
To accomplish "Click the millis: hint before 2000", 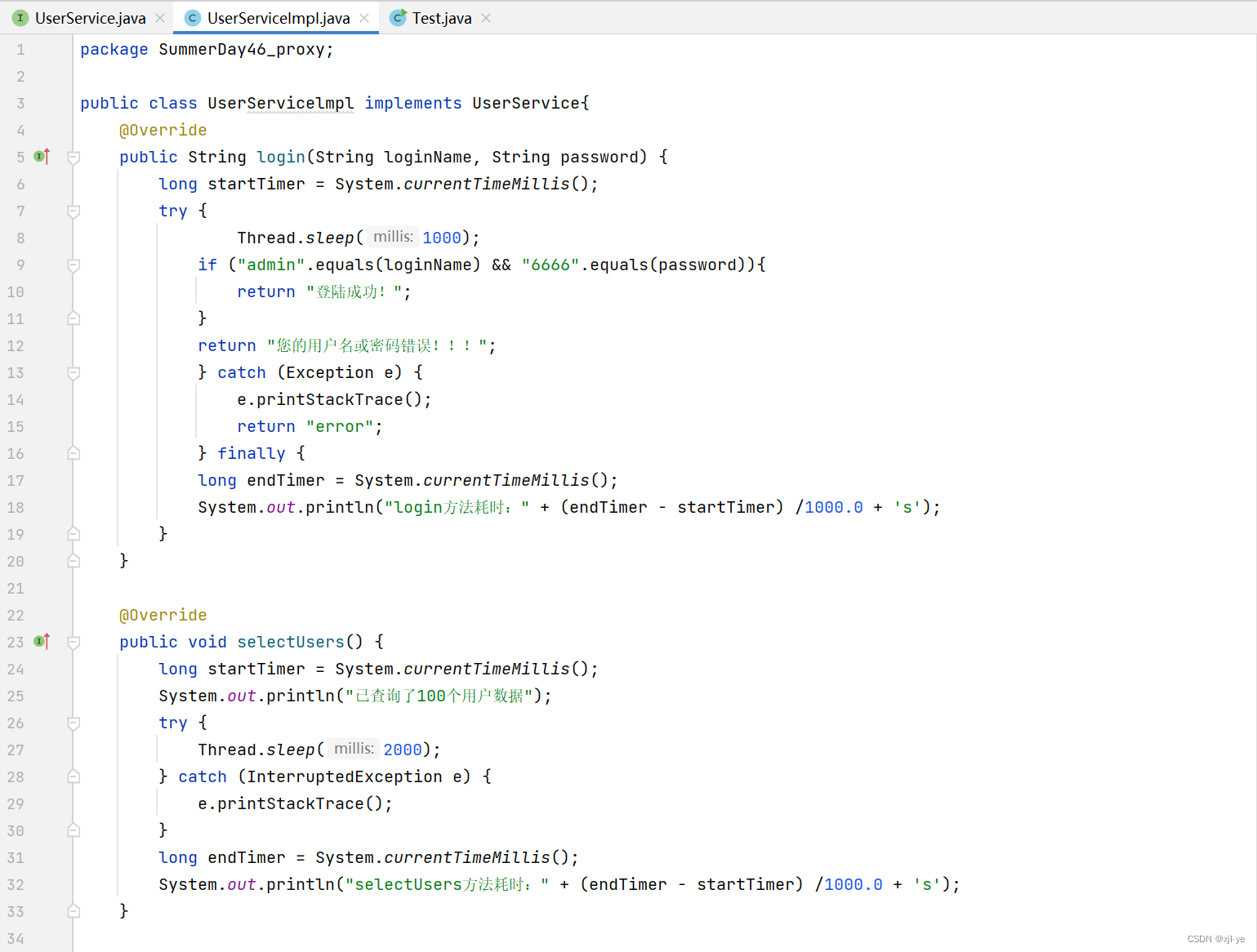I will click(x=354, y=749).
